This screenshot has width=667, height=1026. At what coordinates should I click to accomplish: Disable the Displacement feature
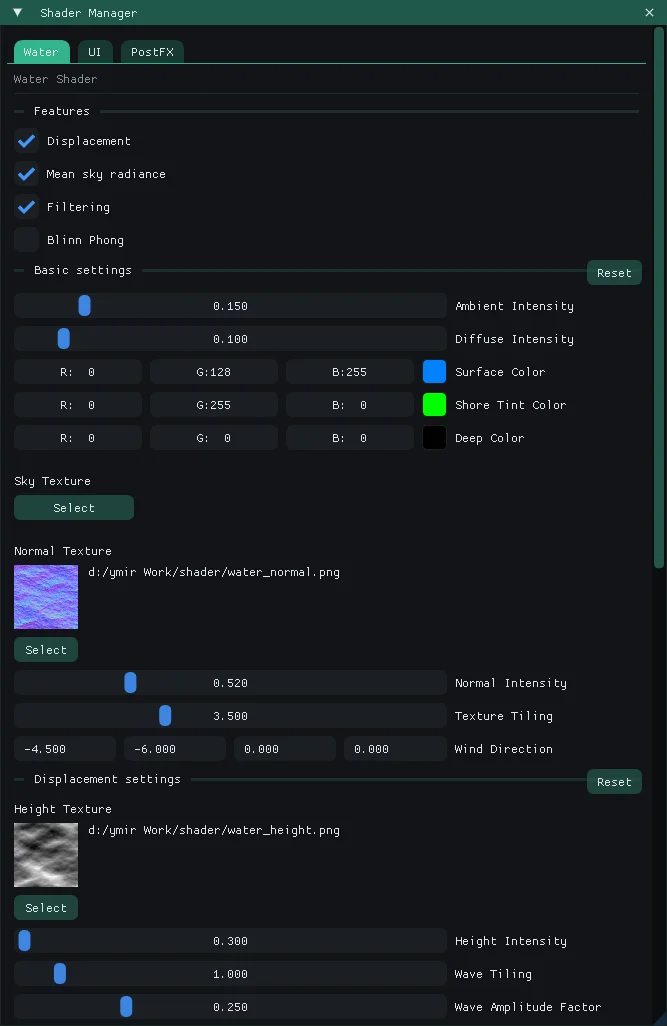point(26,140)
